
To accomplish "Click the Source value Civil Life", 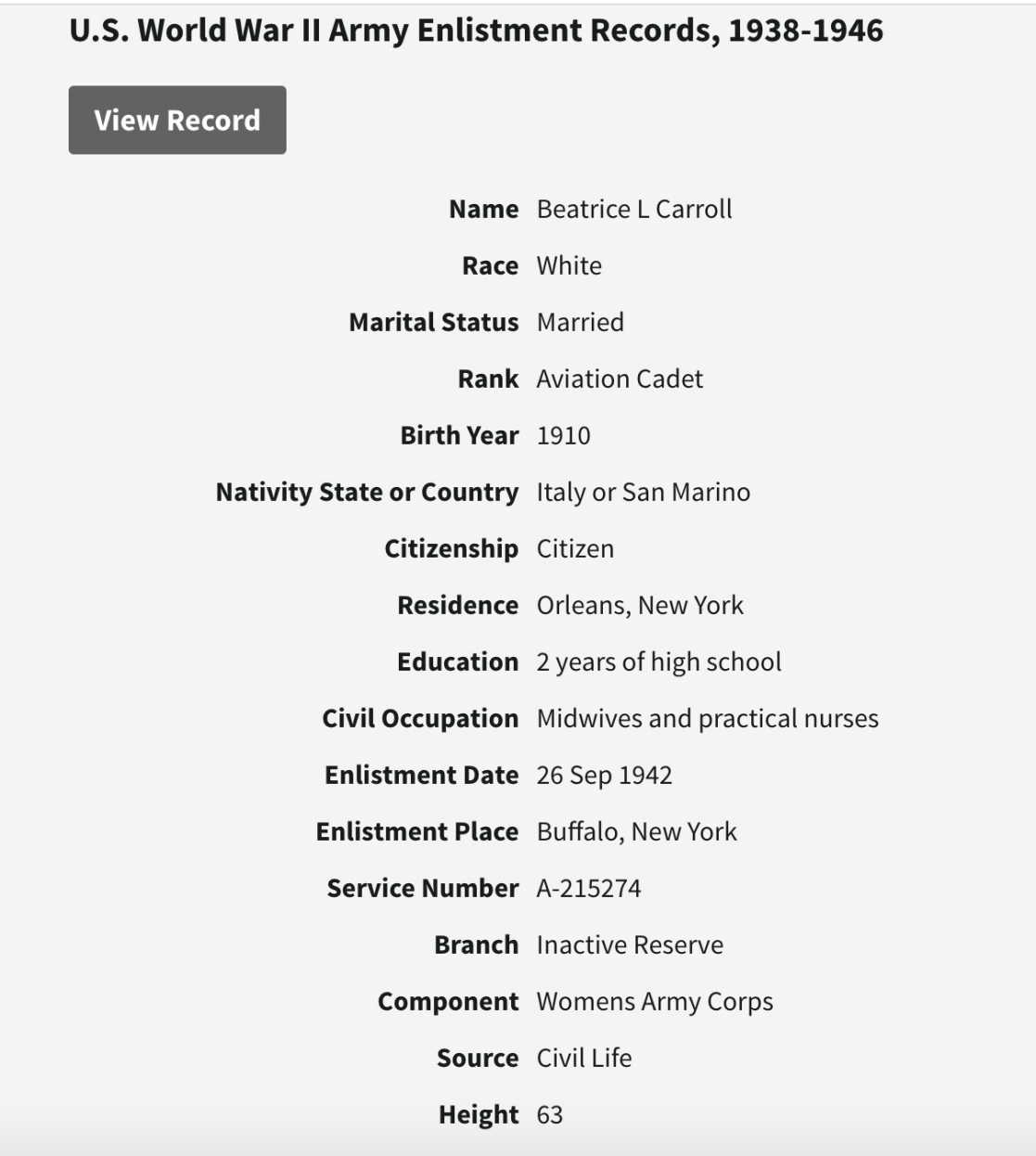I will (584, 1059).
